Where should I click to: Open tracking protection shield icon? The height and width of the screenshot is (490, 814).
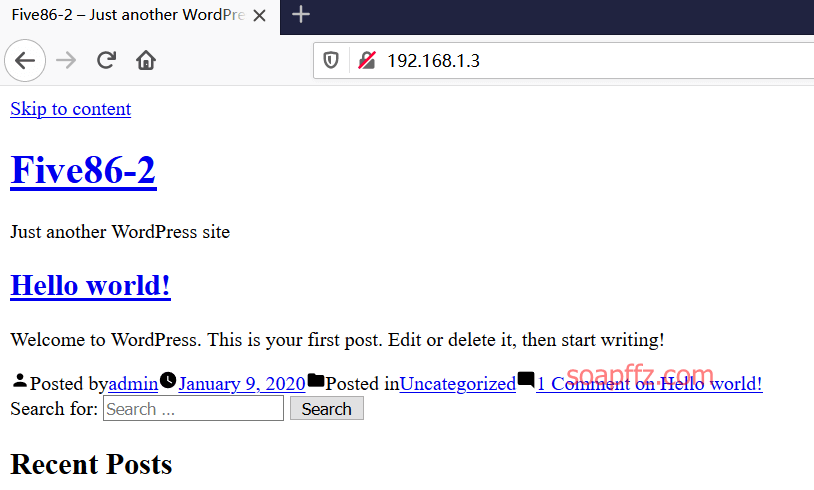pos(331,61)
